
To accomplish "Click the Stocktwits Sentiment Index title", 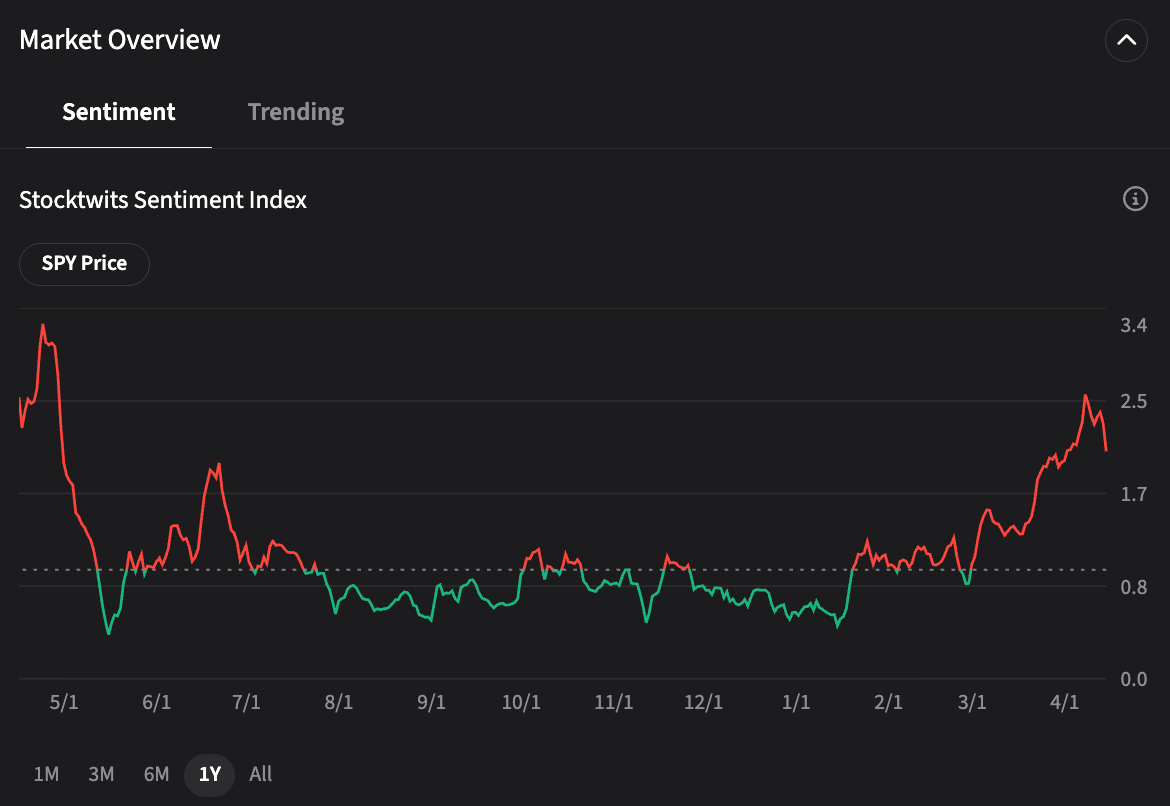I will pos(163,199).
